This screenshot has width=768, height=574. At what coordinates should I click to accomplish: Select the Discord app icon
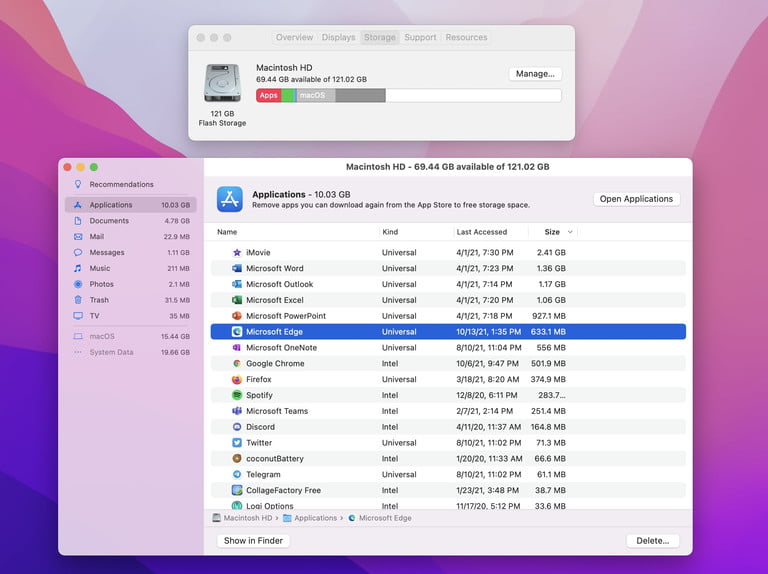[237, 427]
